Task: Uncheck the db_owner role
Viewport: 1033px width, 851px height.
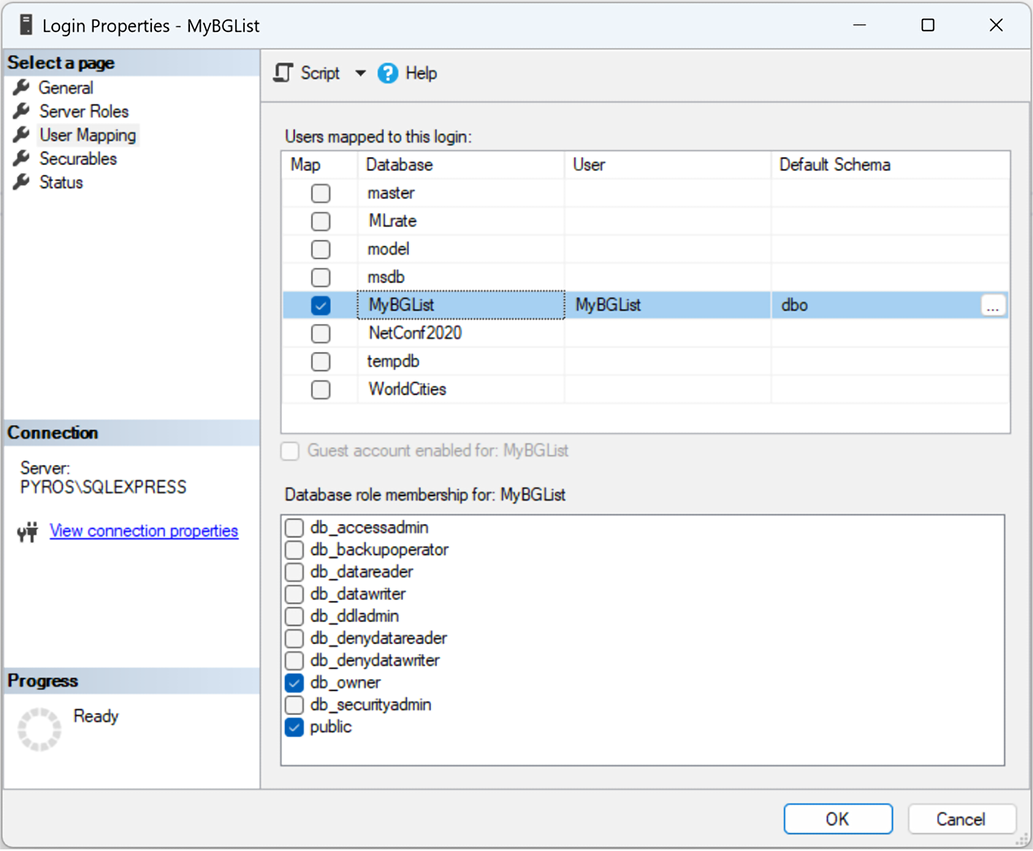Action: pos(294,683)
